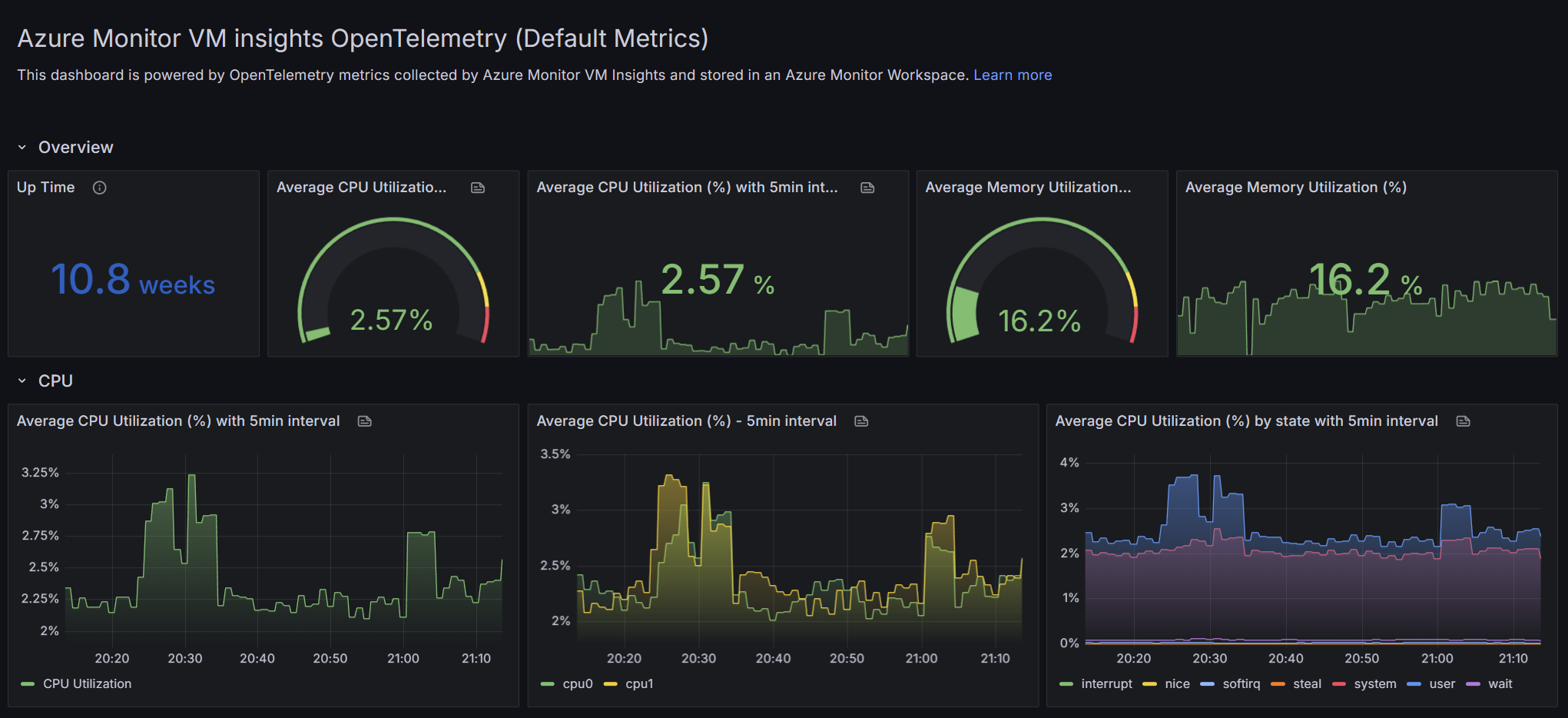Click description icon on CPU 5min stat panel

click(x=867, y=188)
